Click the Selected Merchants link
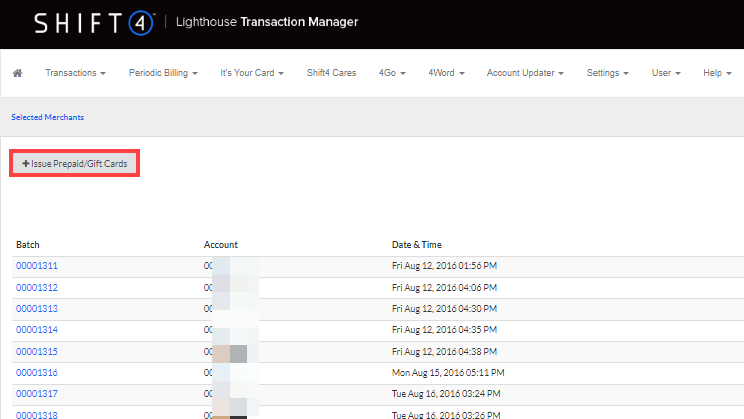 [47, 117]
